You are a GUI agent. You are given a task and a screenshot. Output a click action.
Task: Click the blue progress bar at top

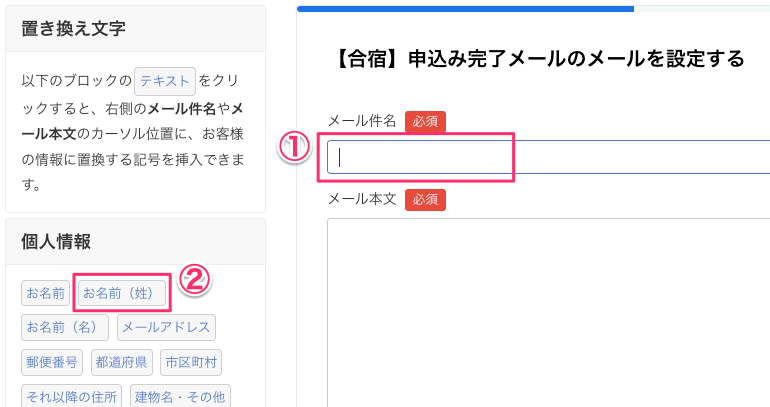(x=465, y=9)
